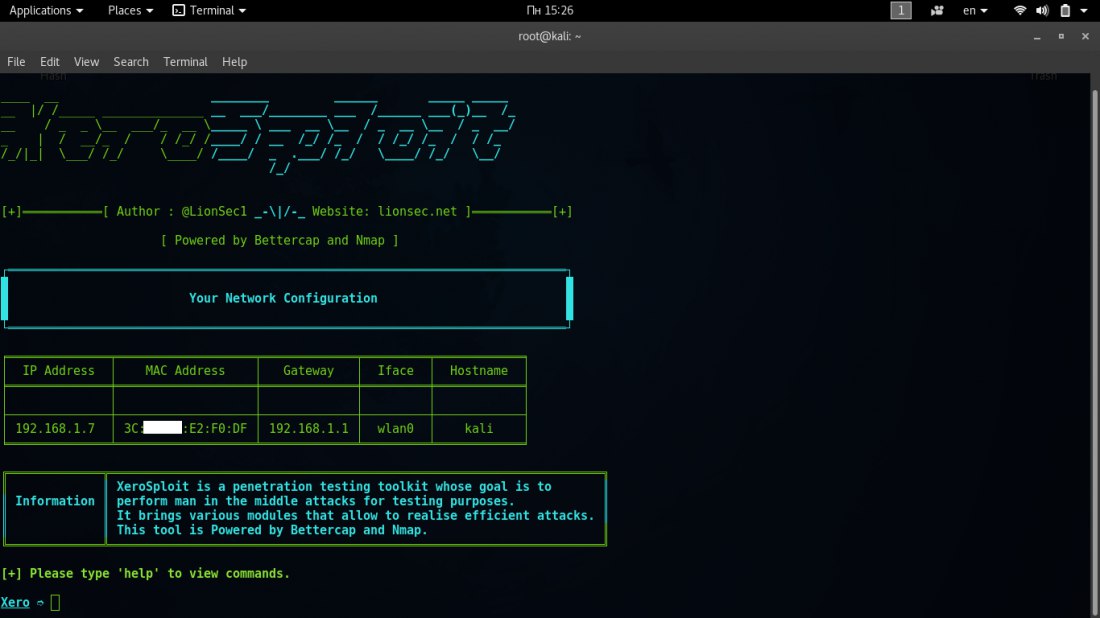This screenshot has height=618, width=1100.
Task: Open the Terminal app menu in top bar
Action: (x=209, y=11)
